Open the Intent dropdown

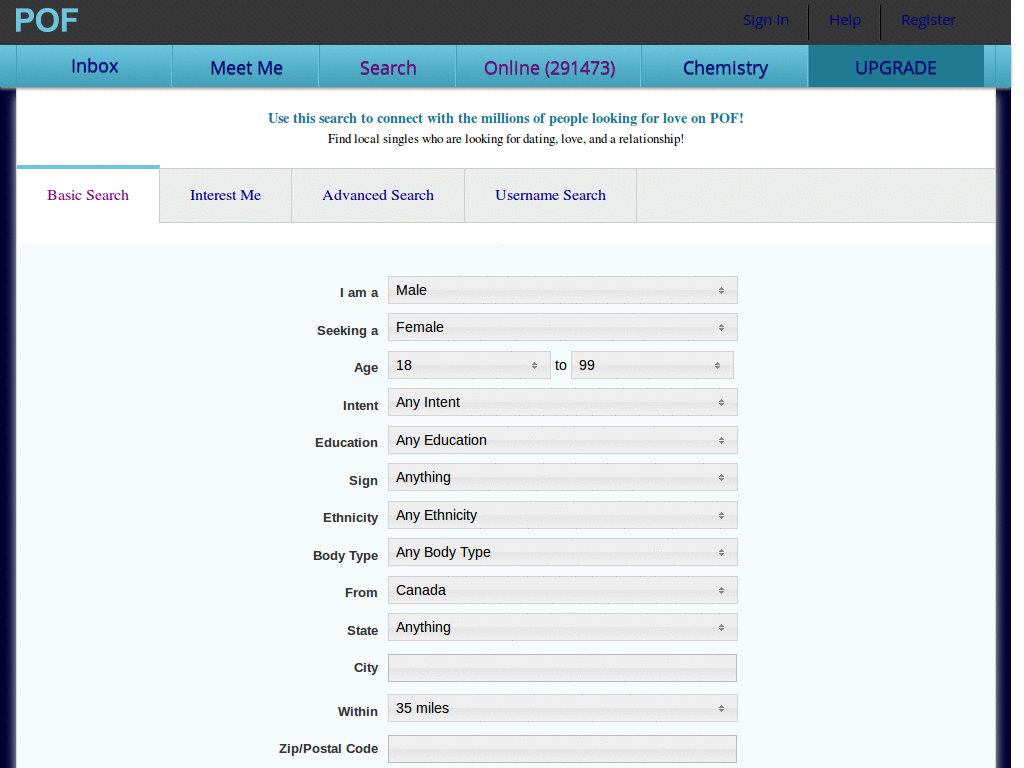tap(562, 401)
